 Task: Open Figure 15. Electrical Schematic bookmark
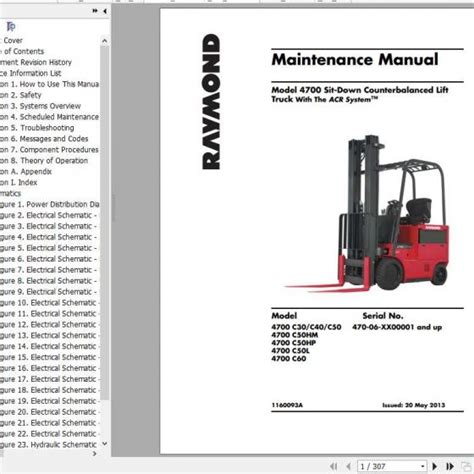49,357
